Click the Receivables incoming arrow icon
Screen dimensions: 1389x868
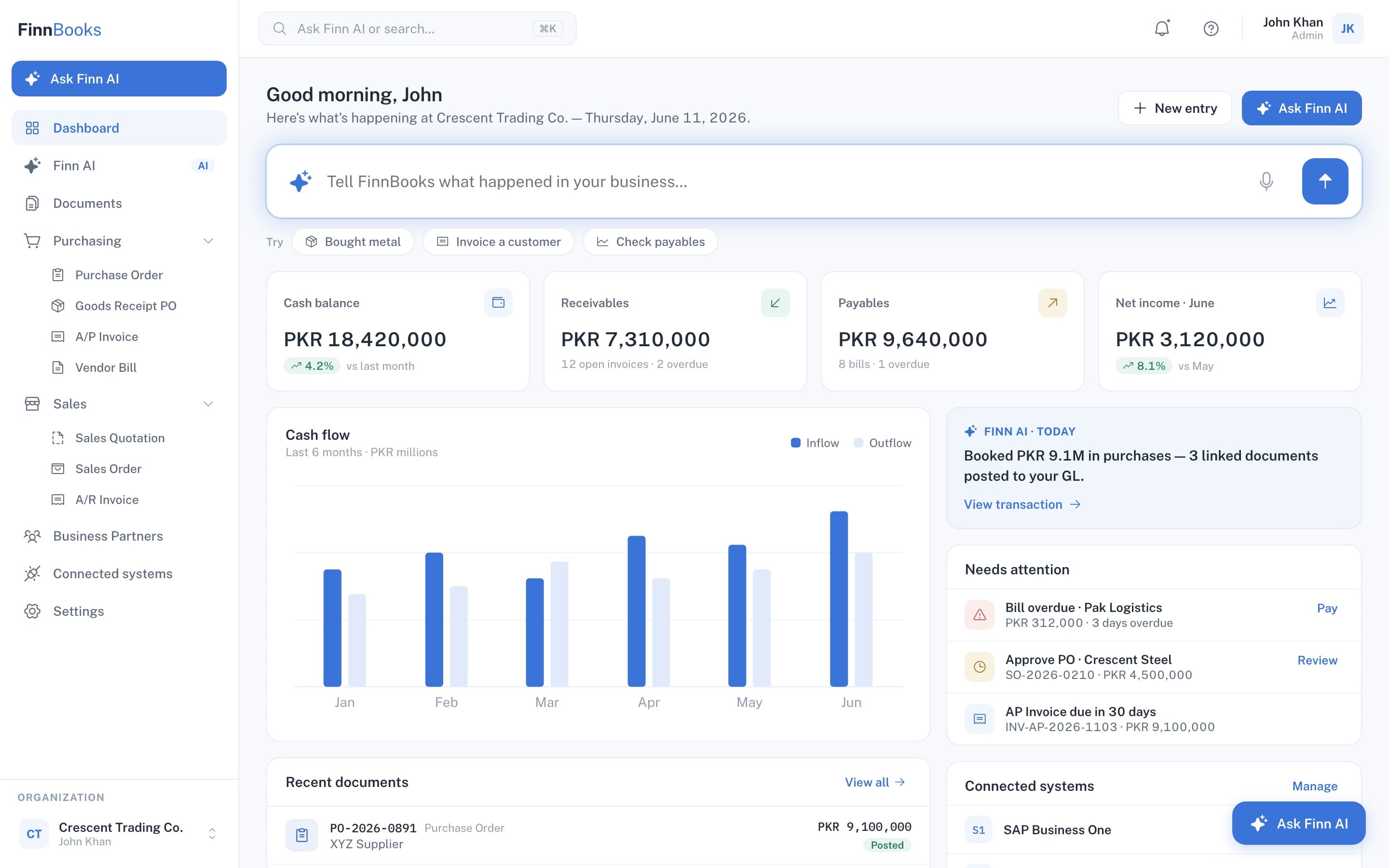775,302
